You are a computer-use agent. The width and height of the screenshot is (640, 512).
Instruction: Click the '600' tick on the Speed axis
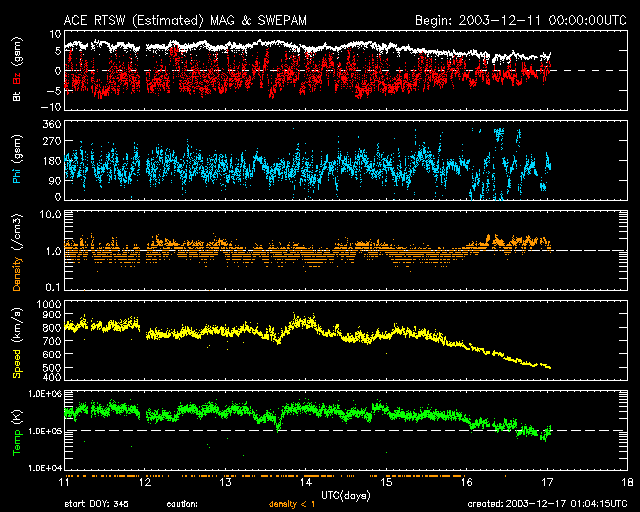point(52,355)
